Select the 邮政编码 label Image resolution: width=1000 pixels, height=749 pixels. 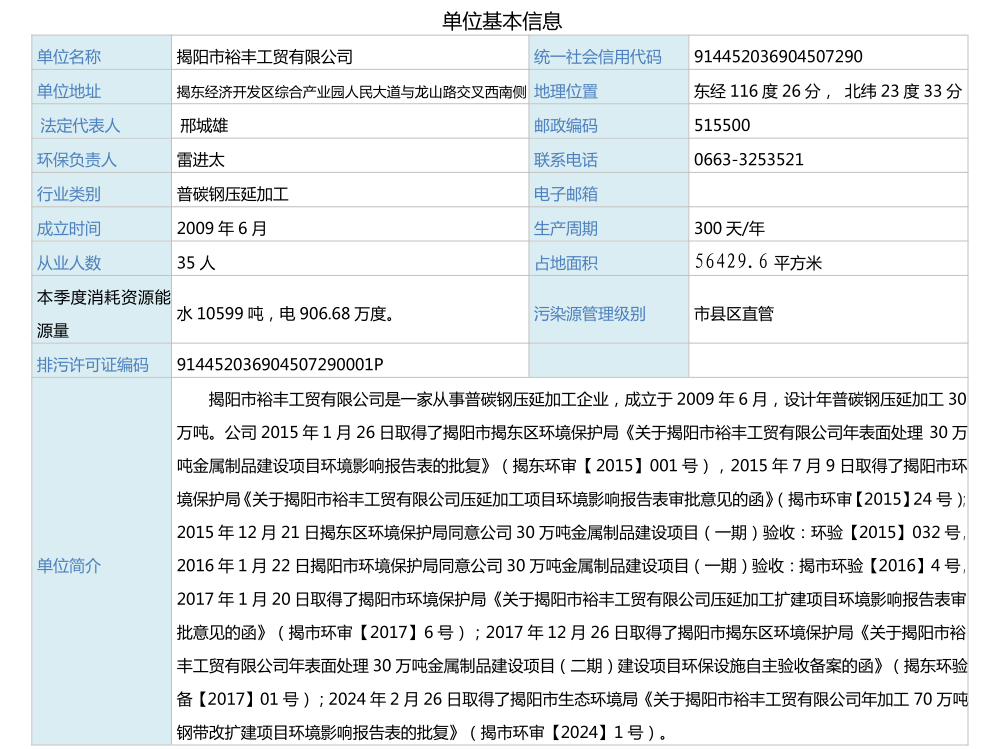coord(566,126)
